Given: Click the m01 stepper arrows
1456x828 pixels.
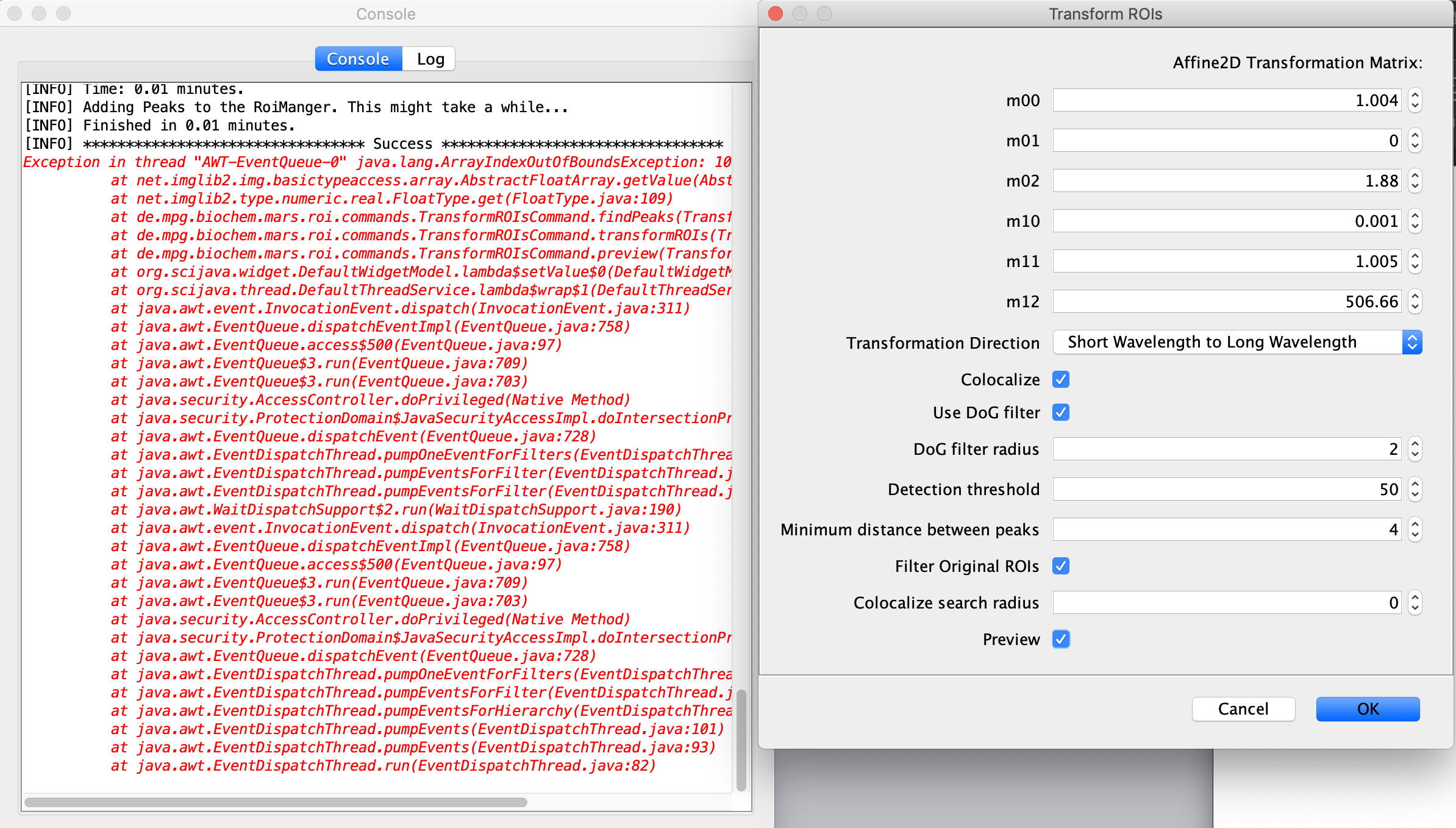Looking at the screenshot, I should (1415, 140).
